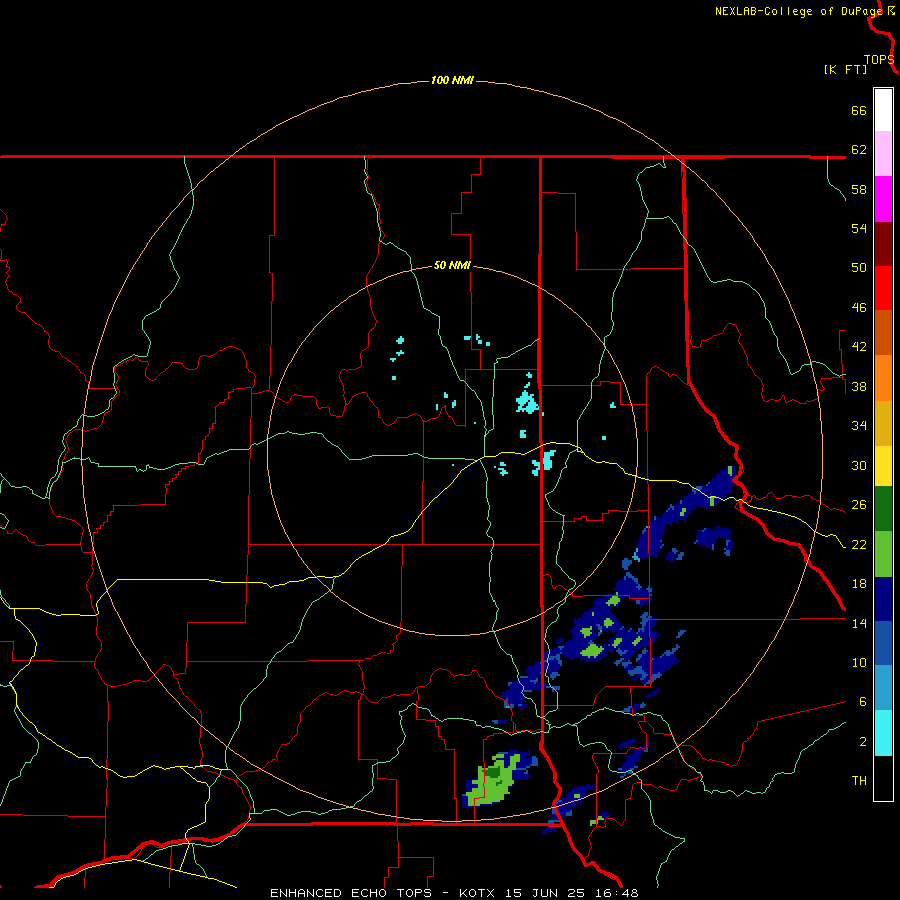This screenshot has height=900, width=900.
Task: Click the legend value 50
Action: pyautogui.click(x=859, y=268)
